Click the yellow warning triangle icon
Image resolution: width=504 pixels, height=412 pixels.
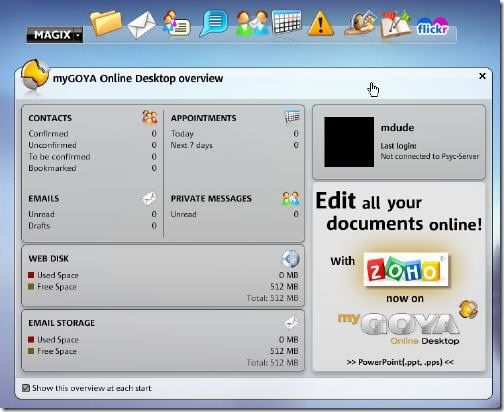coord(321,23)
